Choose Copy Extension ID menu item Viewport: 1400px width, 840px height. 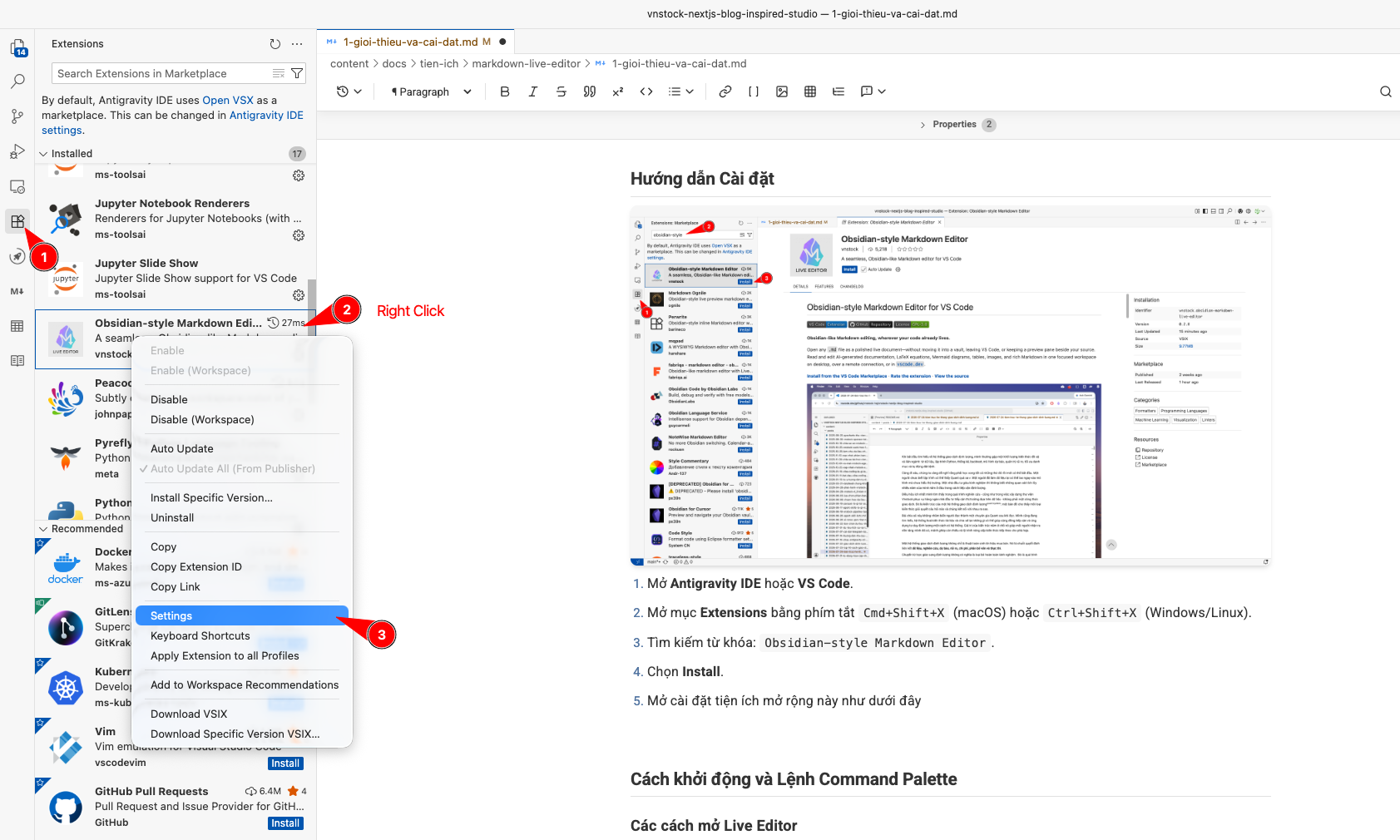tap(196, 567)
